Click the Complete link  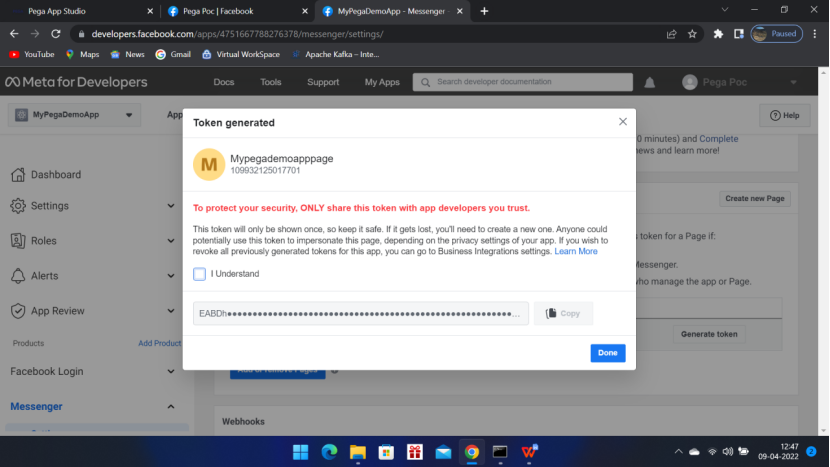click(718, 139)
